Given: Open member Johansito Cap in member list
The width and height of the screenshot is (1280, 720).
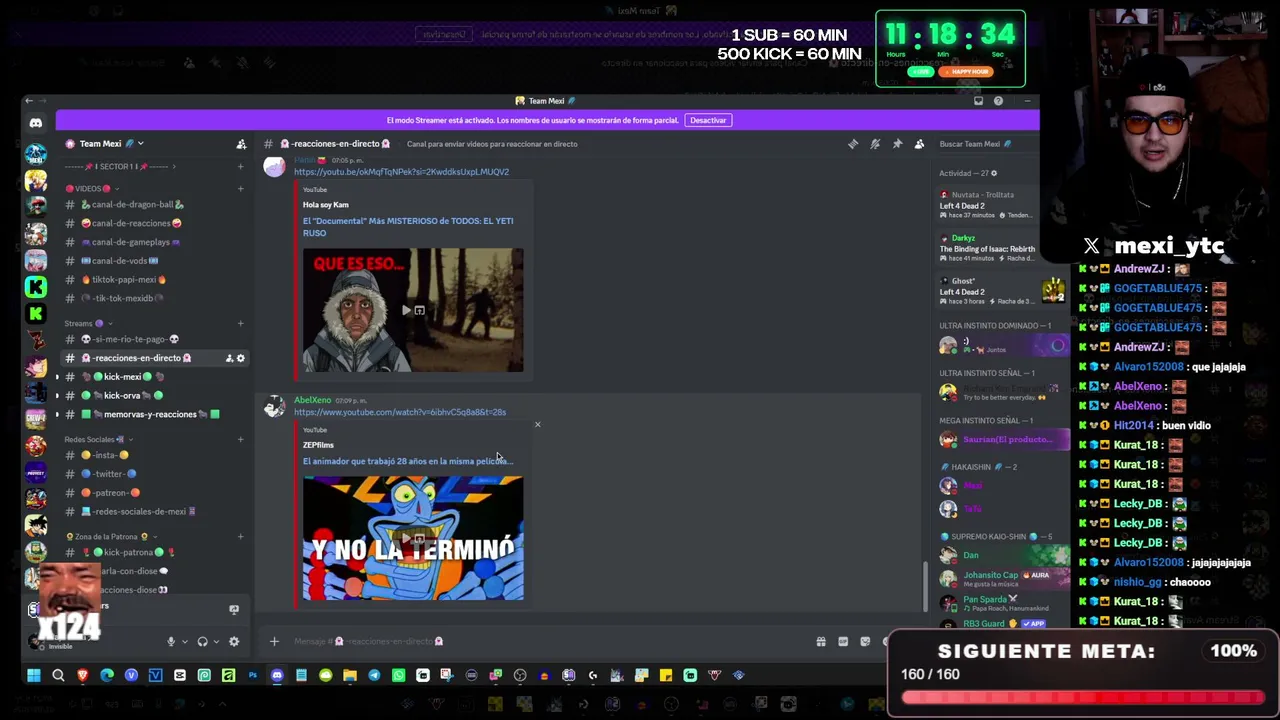Looking at the screenshot, I should 1002,580.
